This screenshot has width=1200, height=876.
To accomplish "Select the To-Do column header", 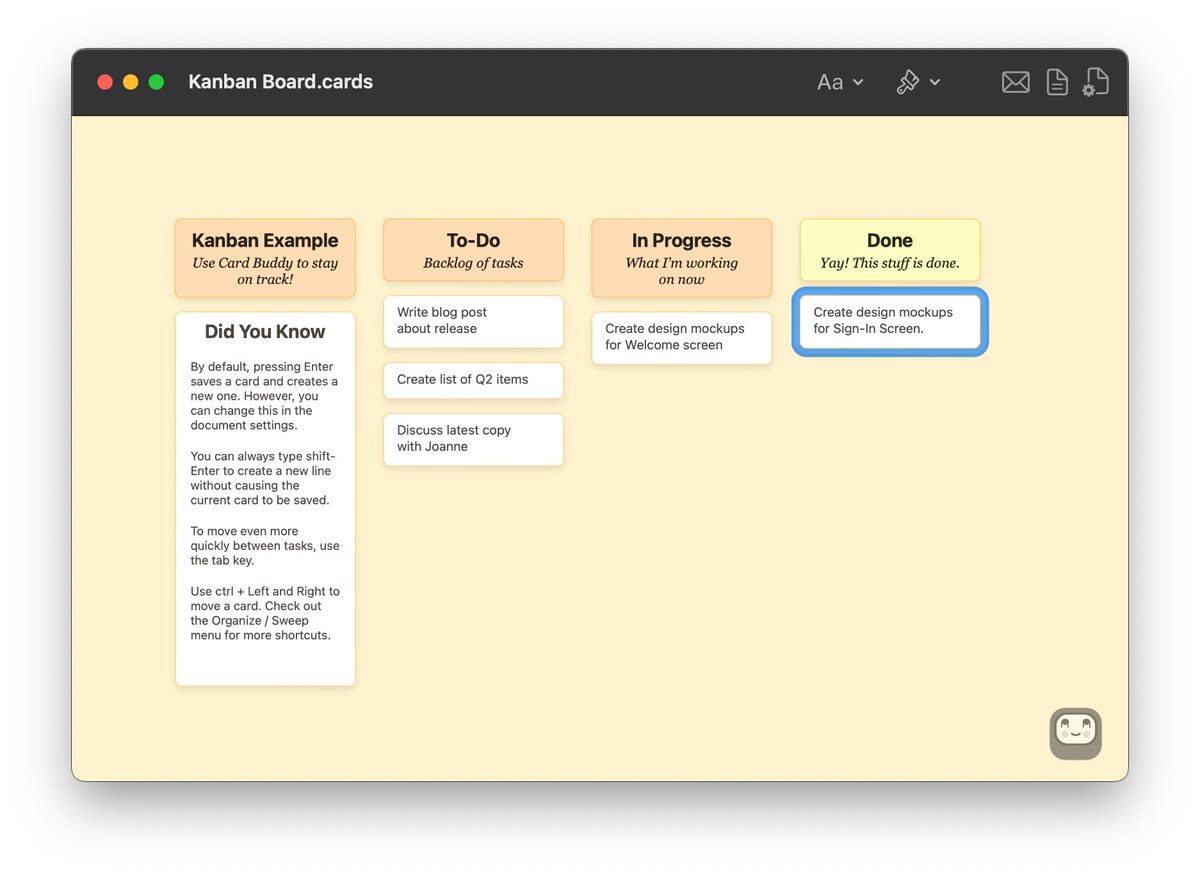I will (473, 249).
